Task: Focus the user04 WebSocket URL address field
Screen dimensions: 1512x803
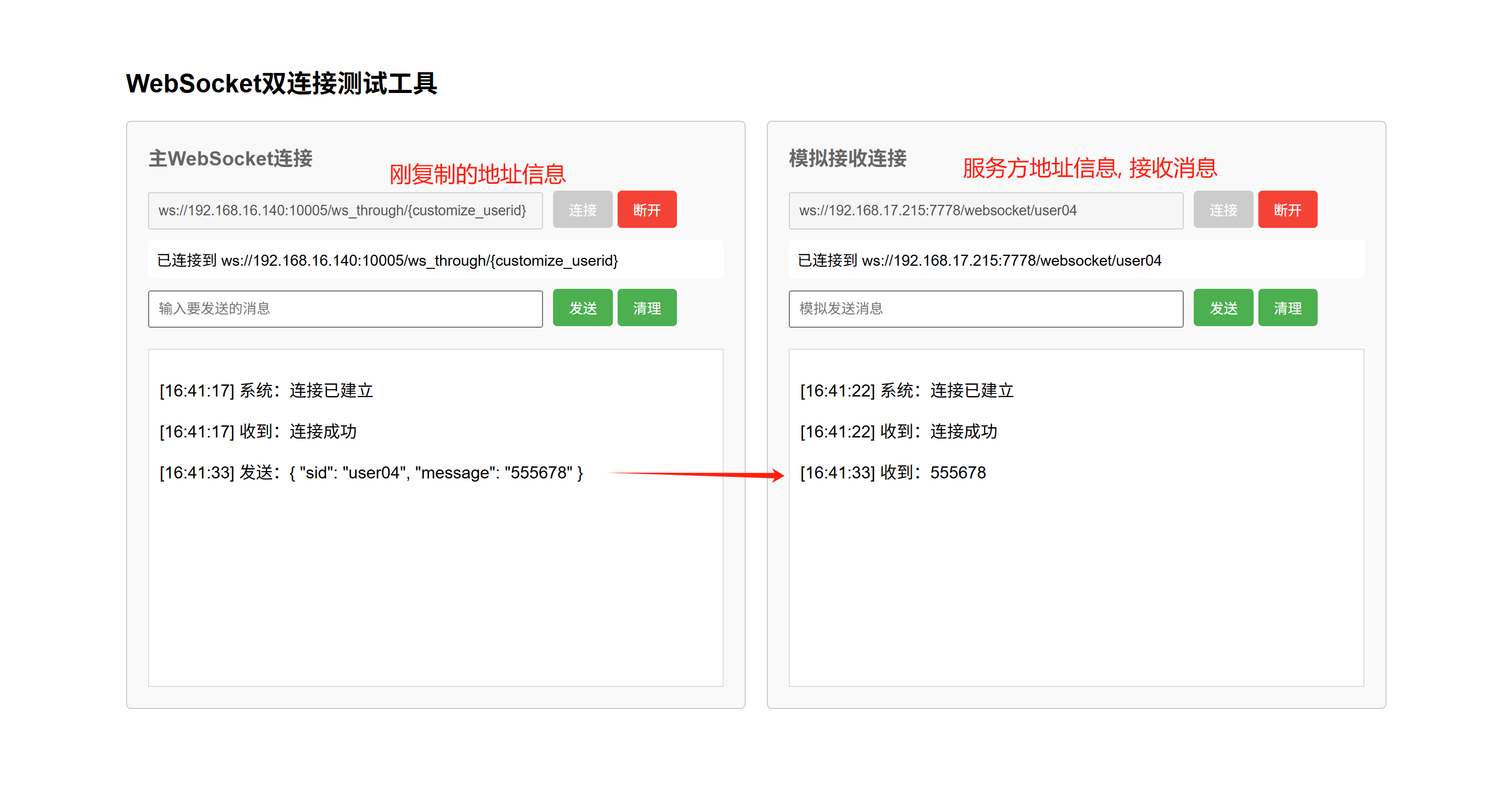Action: (985, 210)
